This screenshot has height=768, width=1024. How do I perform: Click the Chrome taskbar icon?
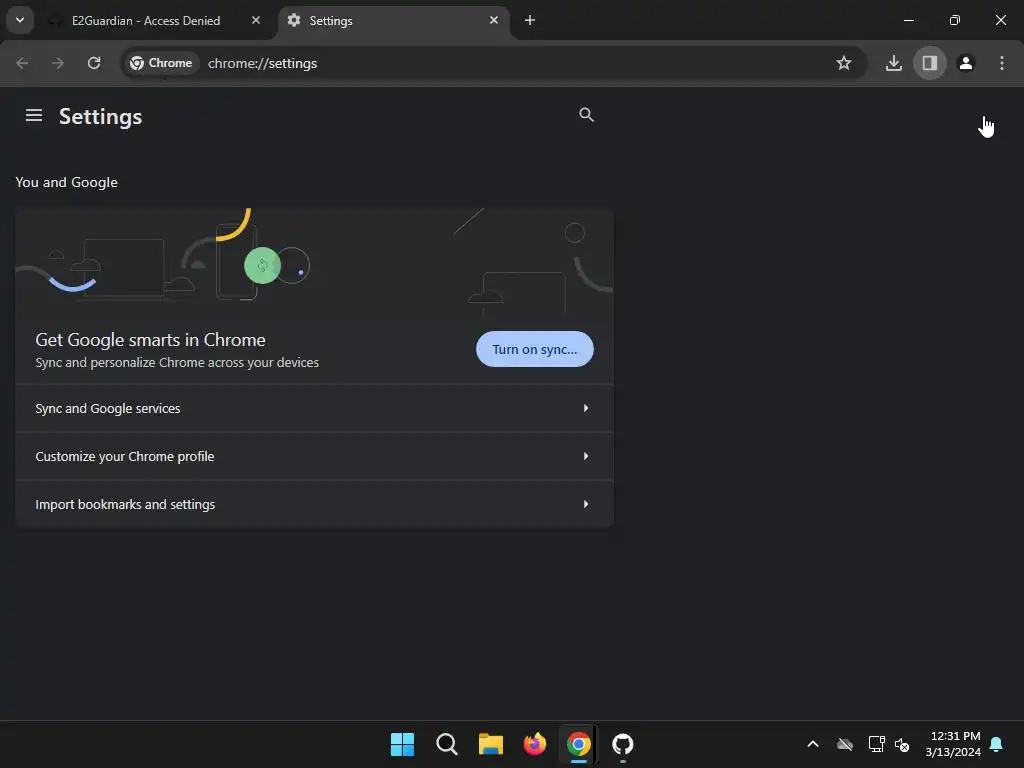coord(579,744)
